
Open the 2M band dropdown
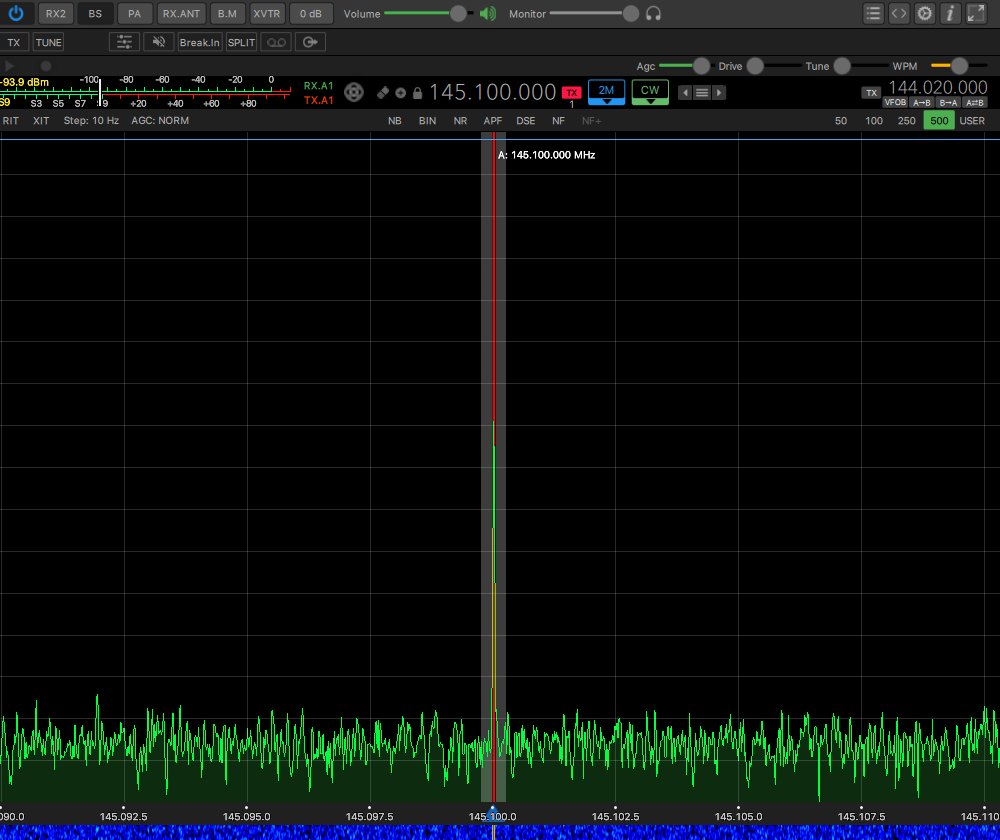coord(606,92)
